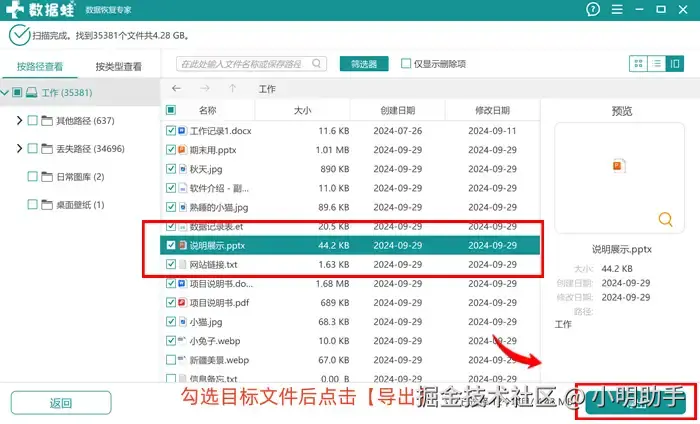Viewport: 700px width, 424px height.
Task: Click the scan complete checkmark icon
Action: [x=20, y=35]
